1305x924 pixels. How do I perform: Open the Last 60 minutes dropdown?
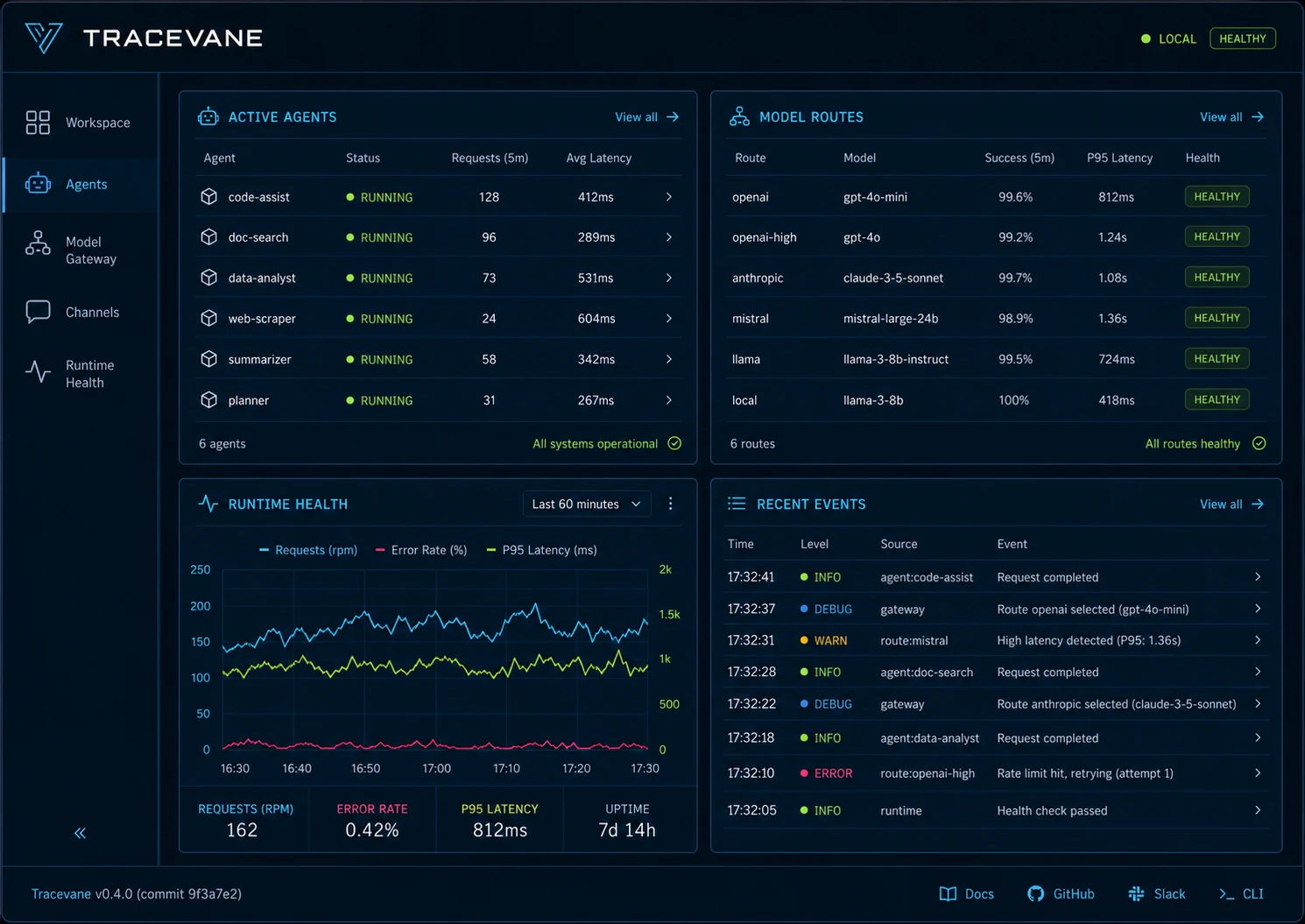pyautogui.click(x=587, y=504)
